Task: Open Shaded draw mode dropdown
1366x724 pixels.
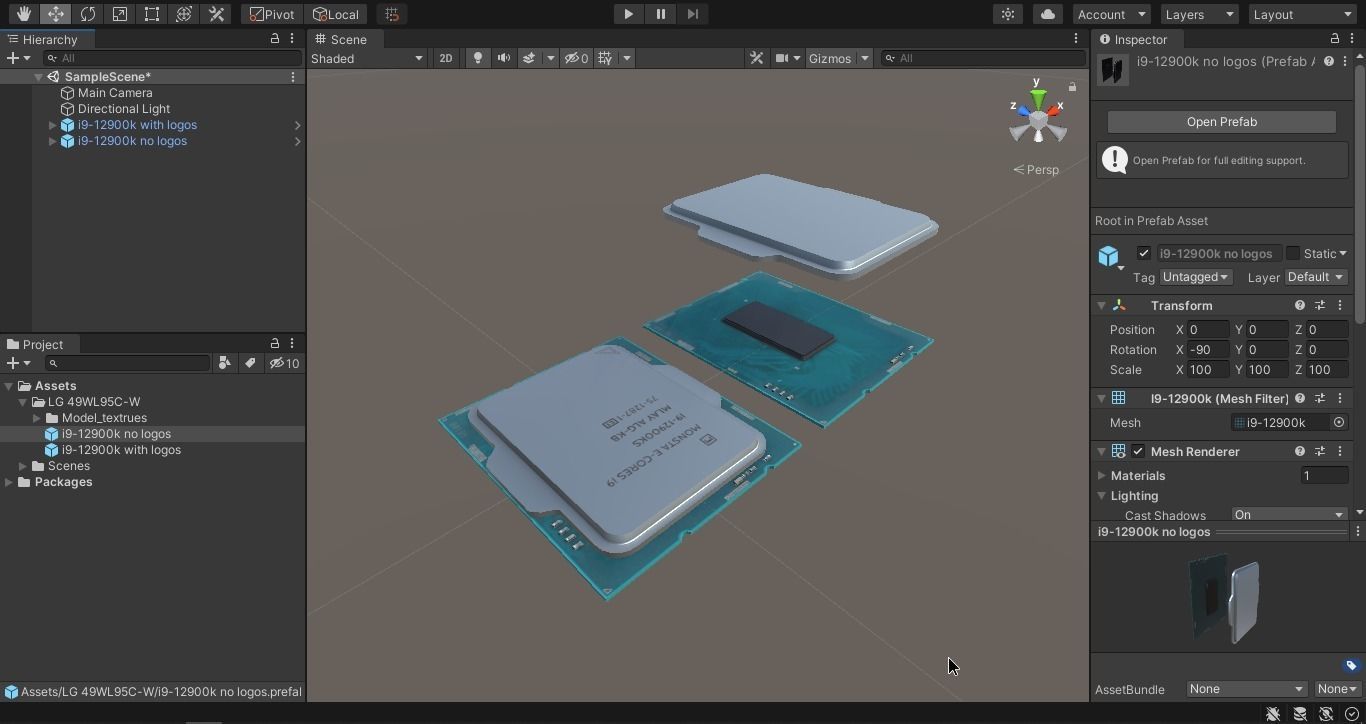Action: coord(367,58)
